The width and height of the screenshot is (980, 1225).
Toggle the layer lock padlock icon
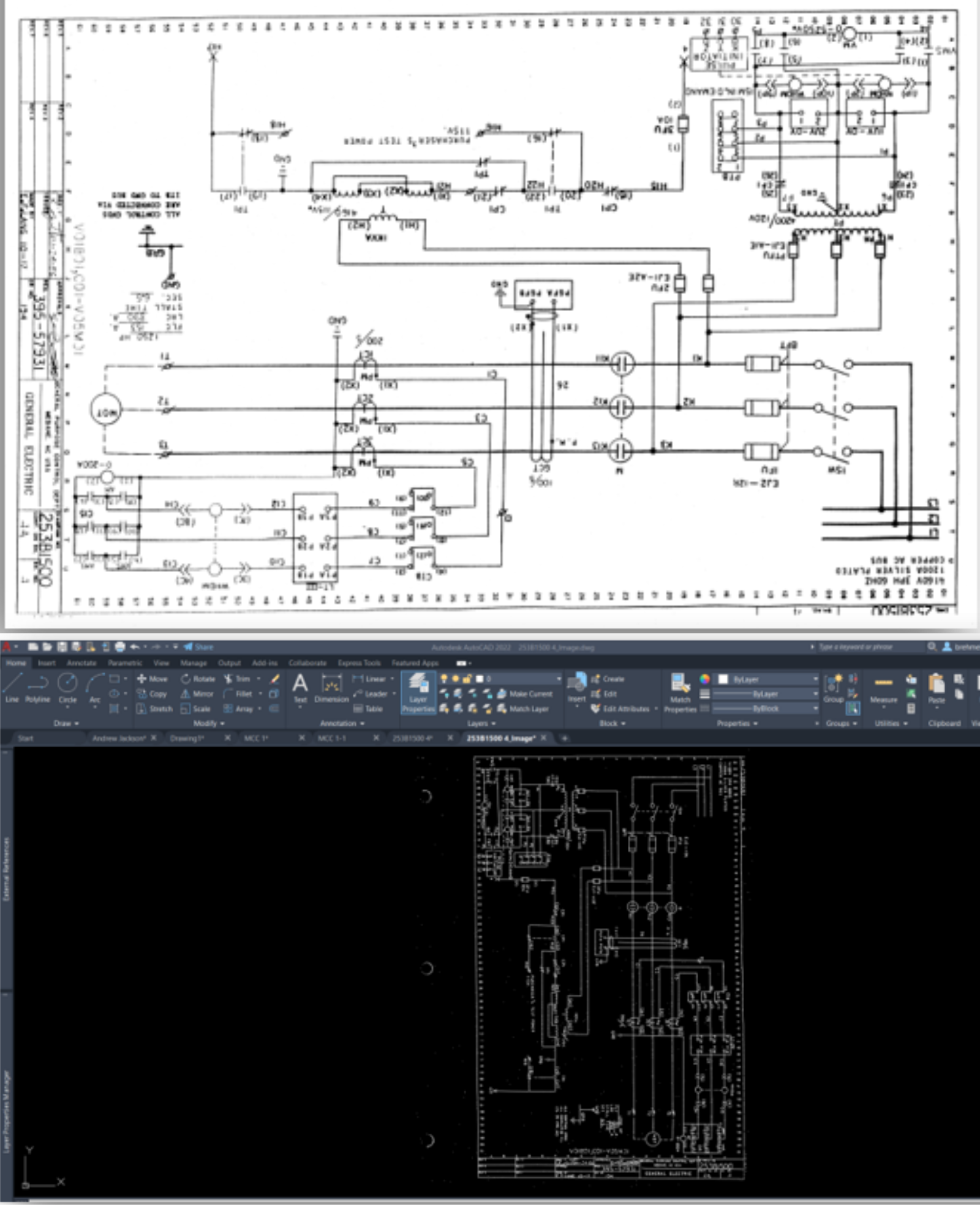[467, 679]
